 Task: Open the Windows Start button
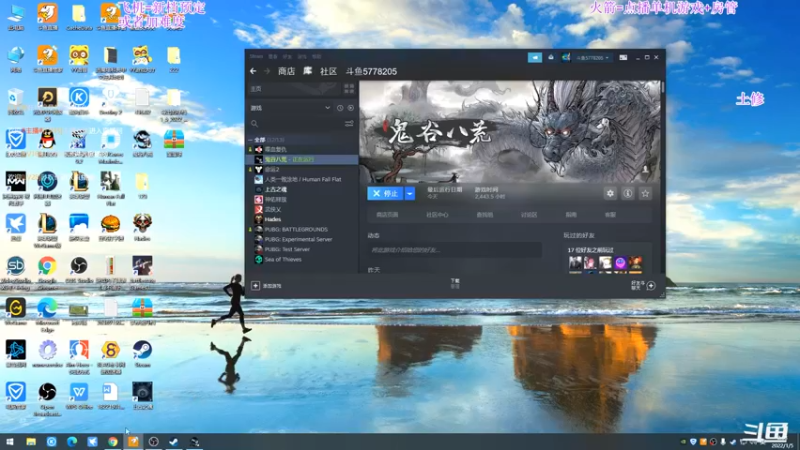click(10, 441)
